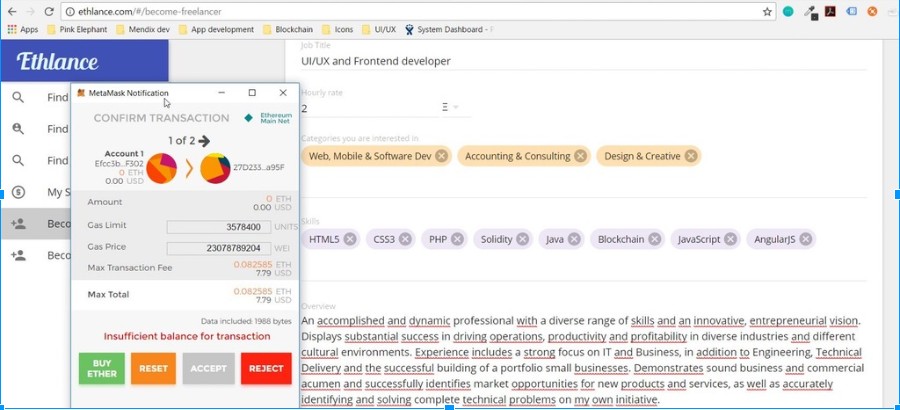Click the Ethlance logo
Screen dimensions: 900x410
[x=57, y=61]
